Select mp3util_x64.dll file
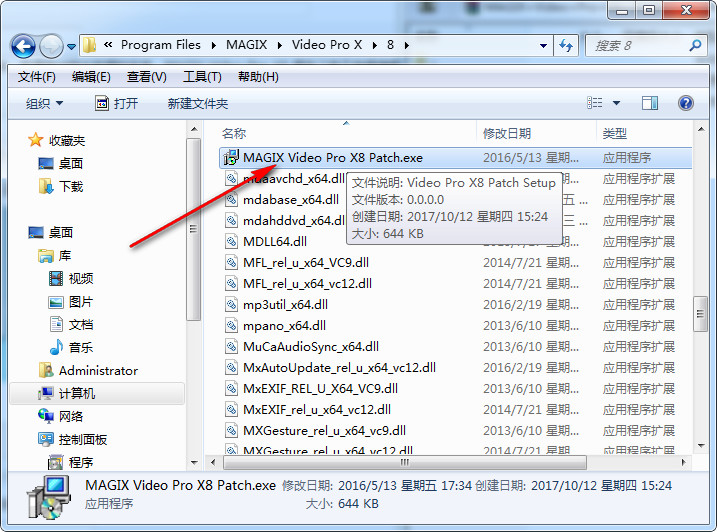This screenshot has height=532, width=717. point(285,305)
